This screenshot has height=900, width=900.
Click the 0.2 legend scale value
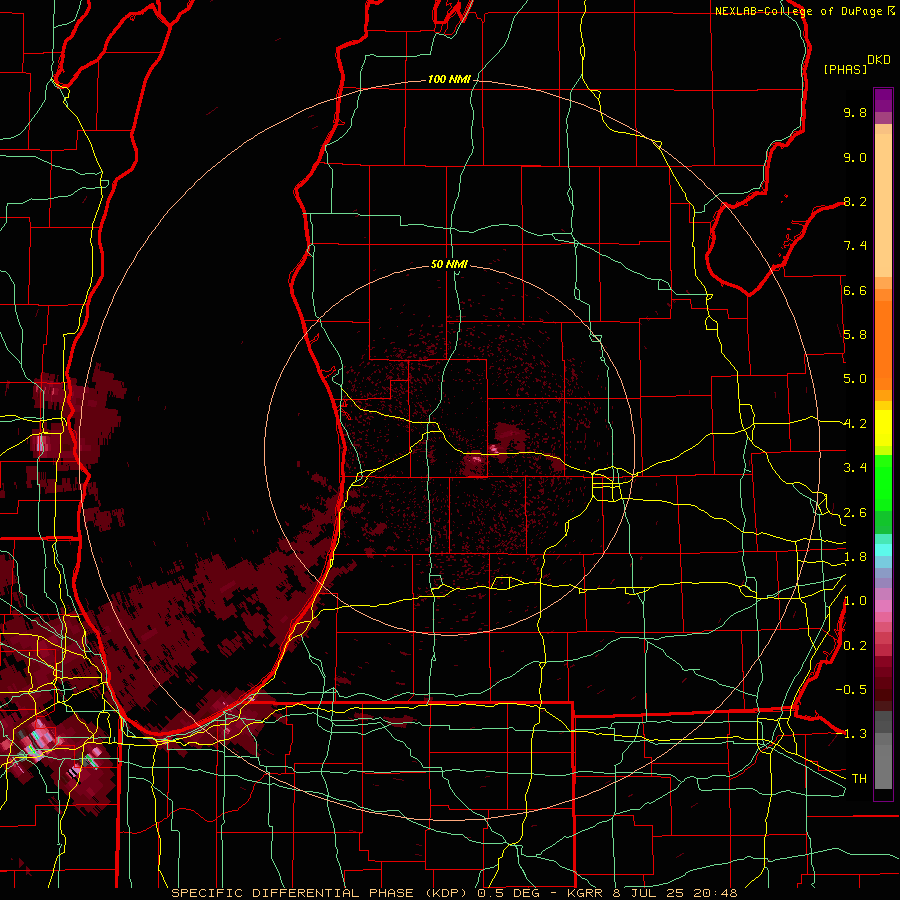click(x=855, y=646)
